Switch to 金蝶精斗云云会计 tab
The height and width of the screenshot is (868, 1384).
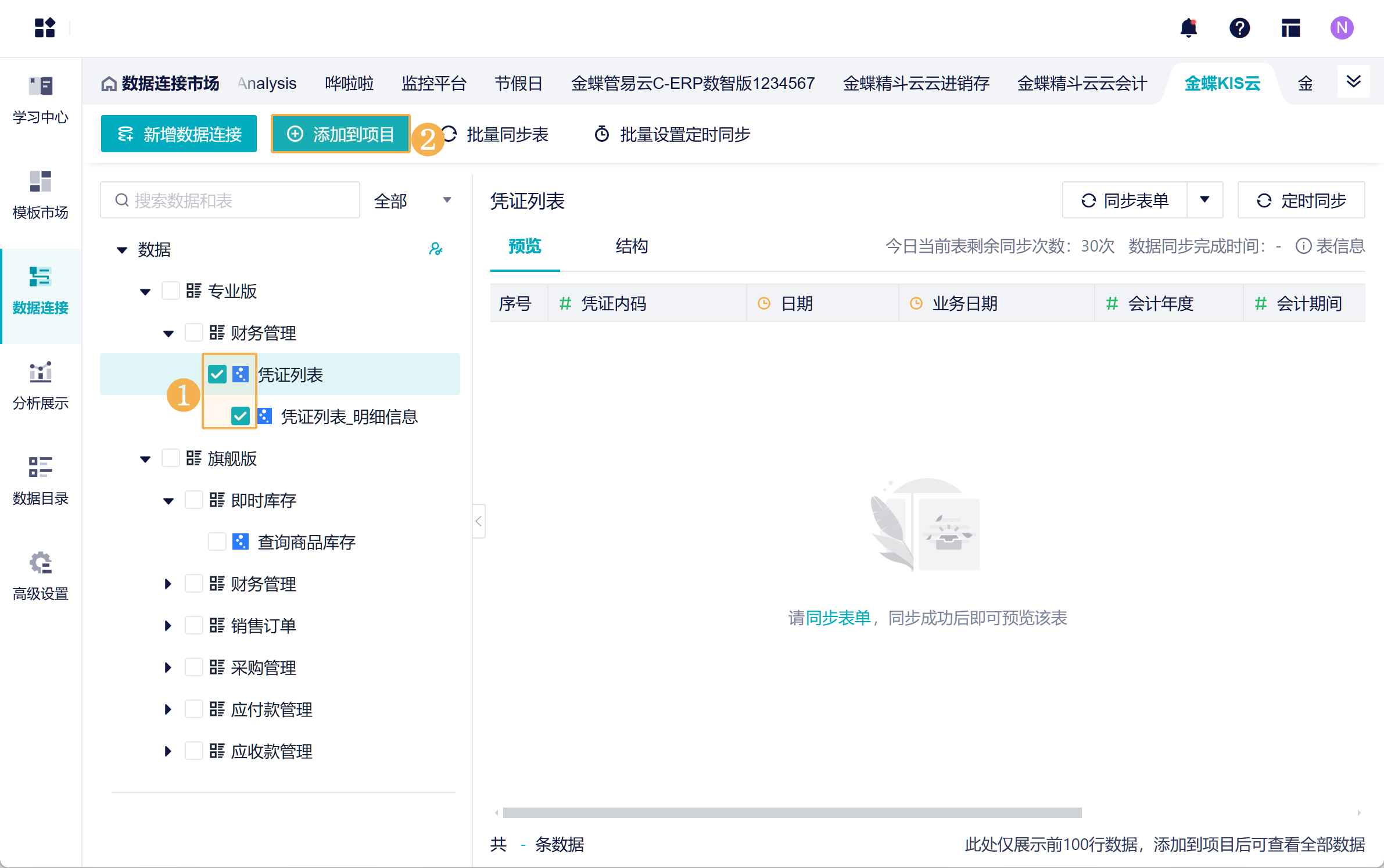pos(1082,84)
